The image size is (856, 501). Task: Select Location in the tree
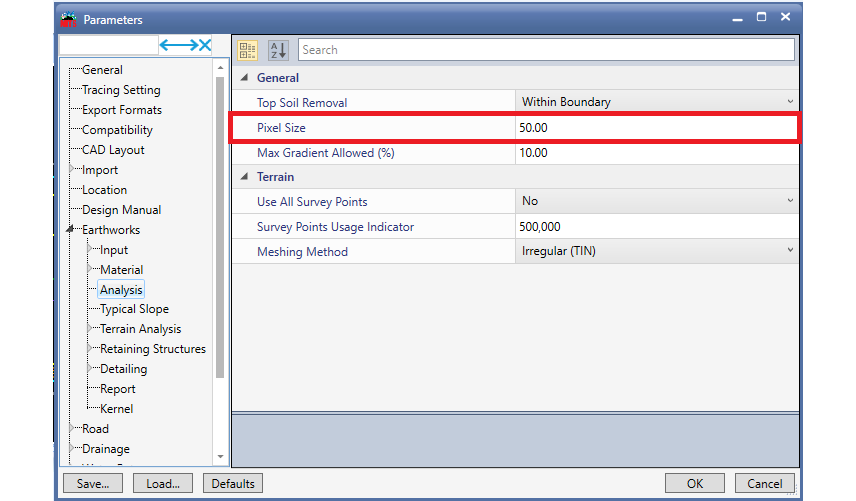pos(104,190)
